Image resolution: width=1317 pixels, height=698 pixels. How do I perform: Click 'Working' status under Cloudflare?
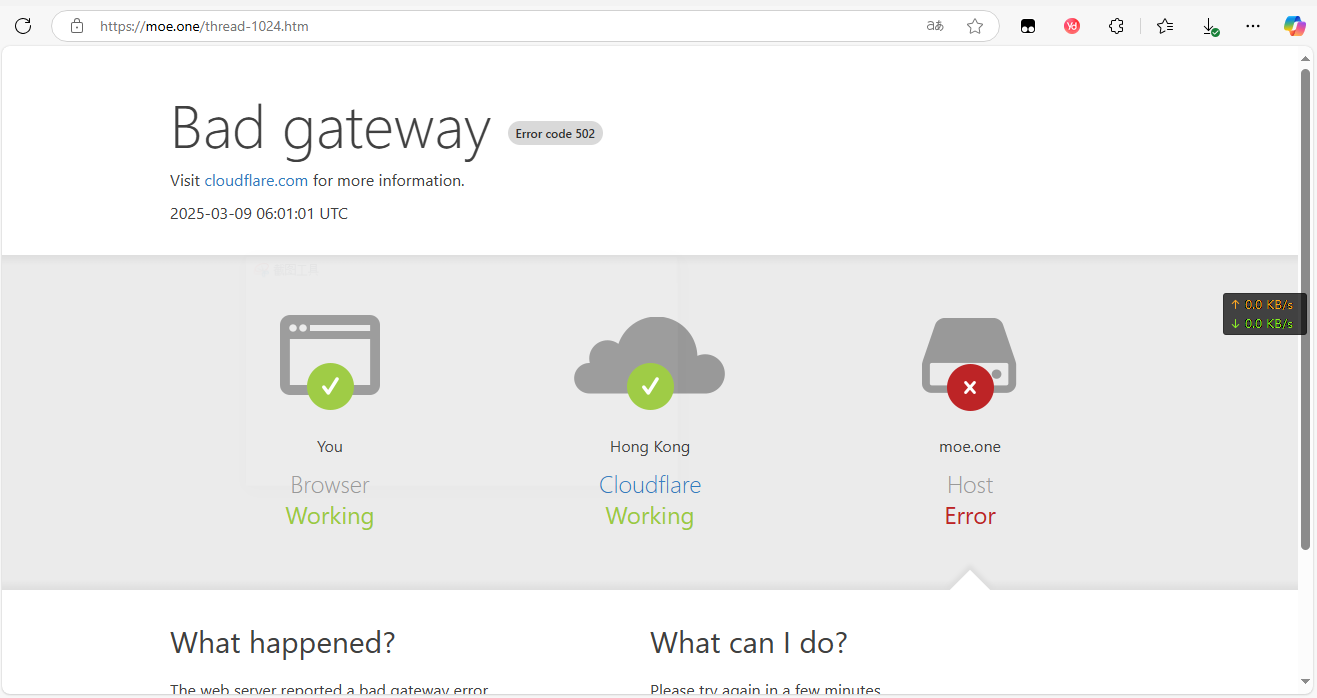click(x=650, y=516)
